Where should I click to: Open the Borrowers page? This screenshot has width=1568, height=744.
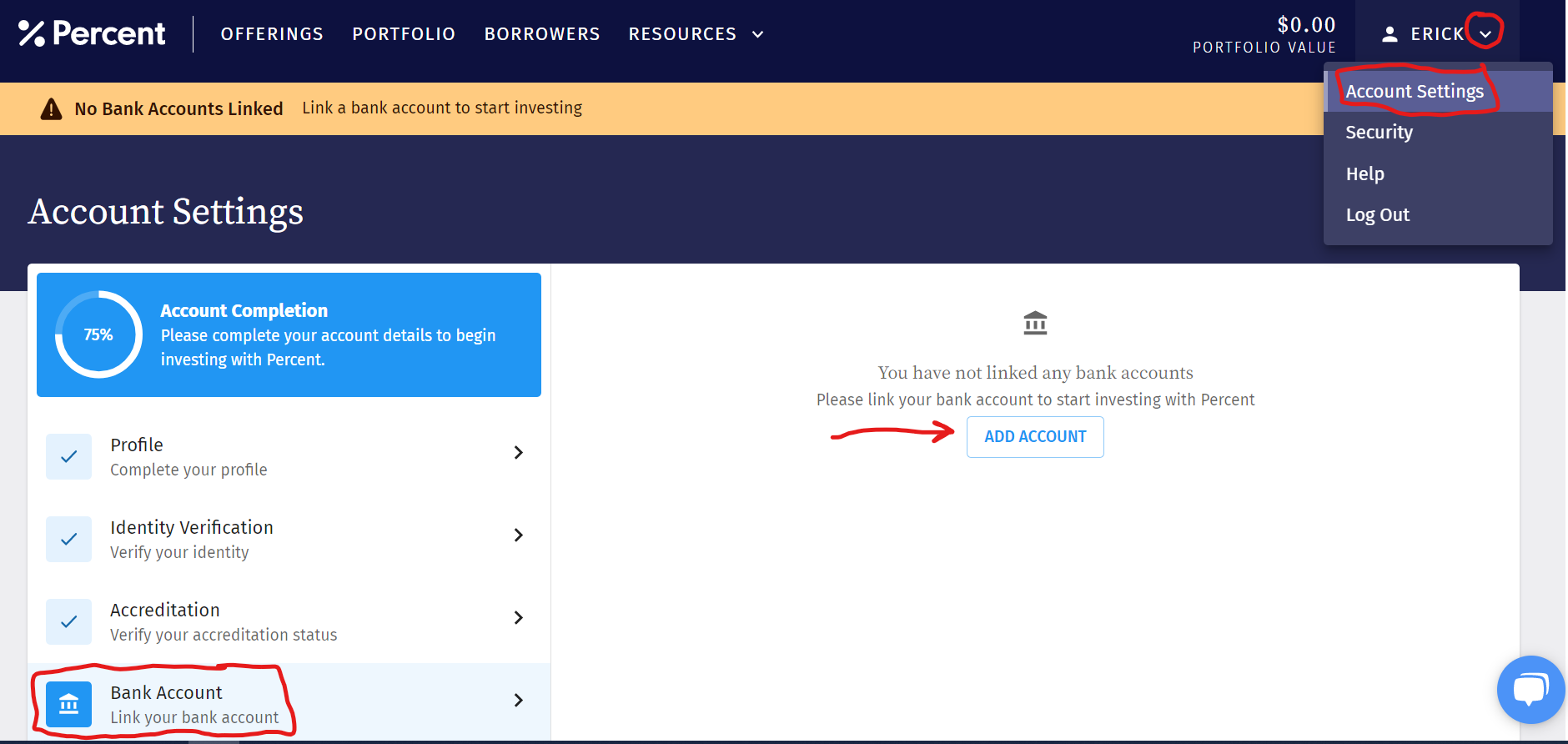pos(542,34)
